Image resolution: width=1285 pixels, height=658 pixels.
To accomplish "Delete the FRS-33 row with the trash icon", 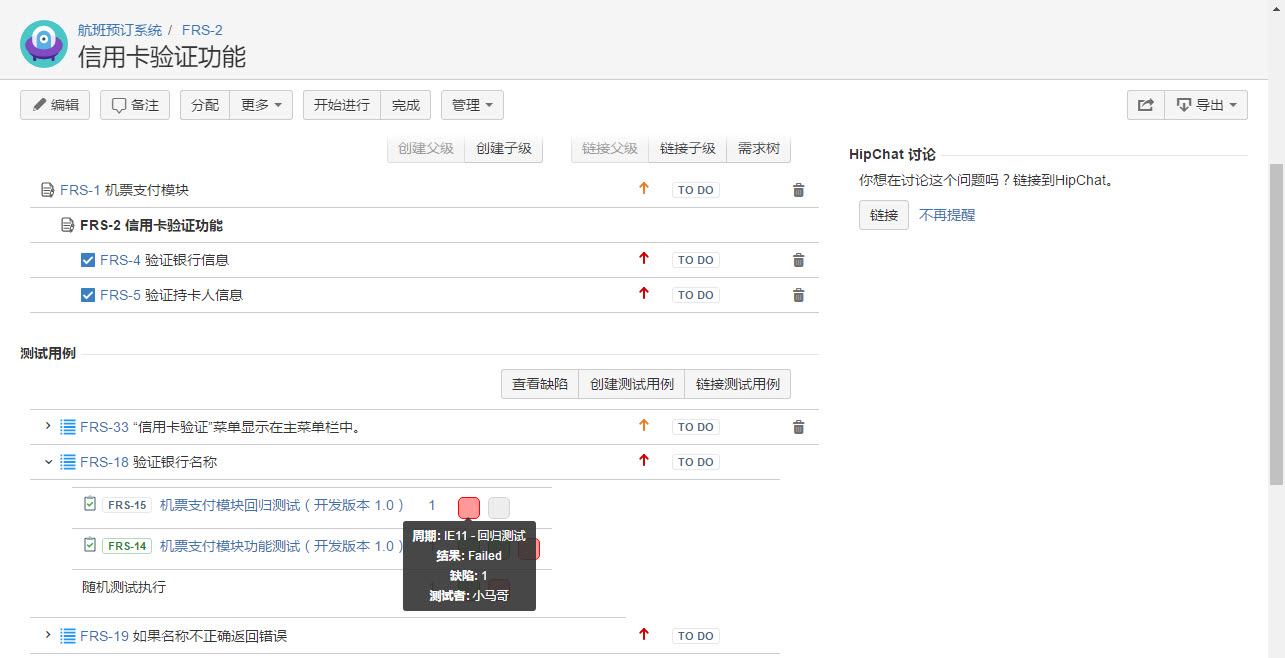I will pos(798,427).
